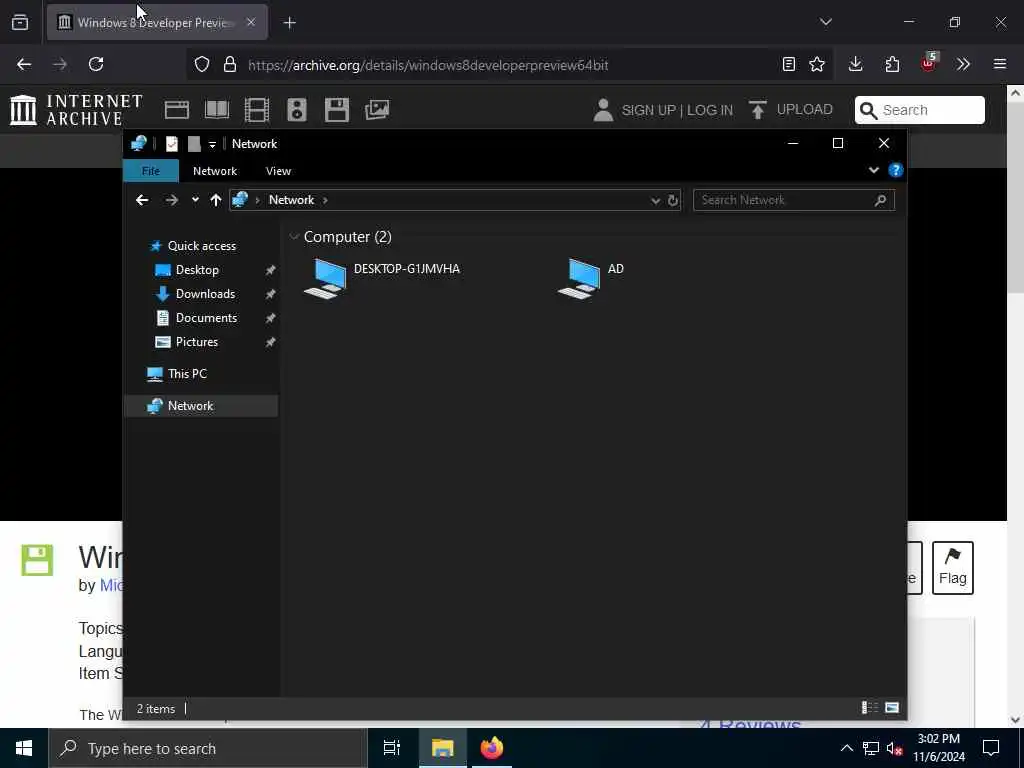This screenshot has height=768, width=1024.
Task: Bookmark this page with star icon
Action: (817, 64)
